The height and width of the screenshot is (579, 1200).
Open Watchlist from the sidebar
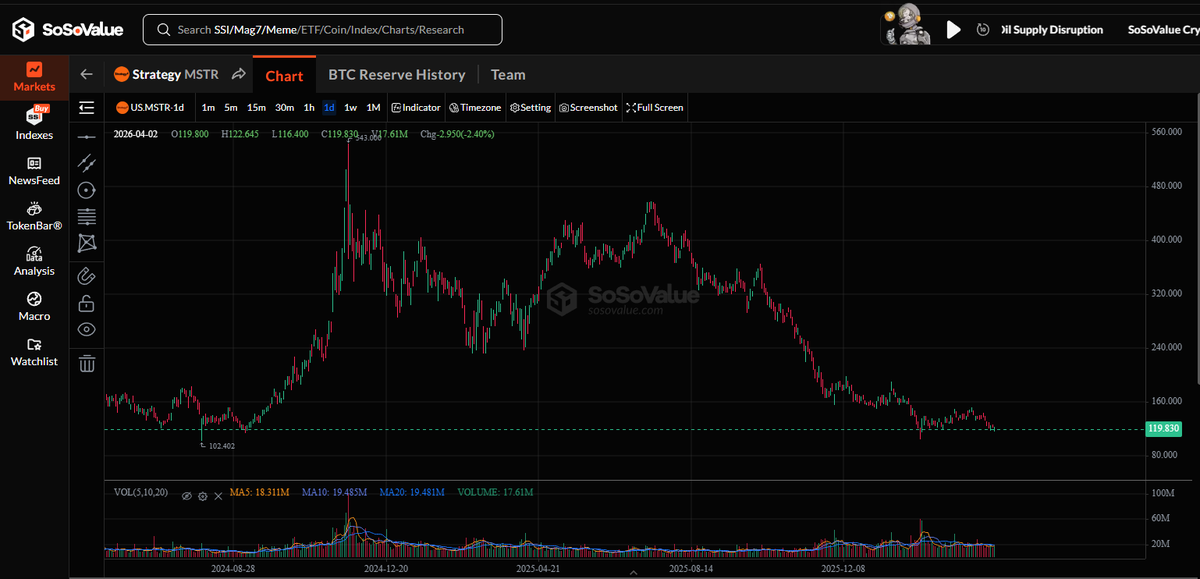(34, 351)
